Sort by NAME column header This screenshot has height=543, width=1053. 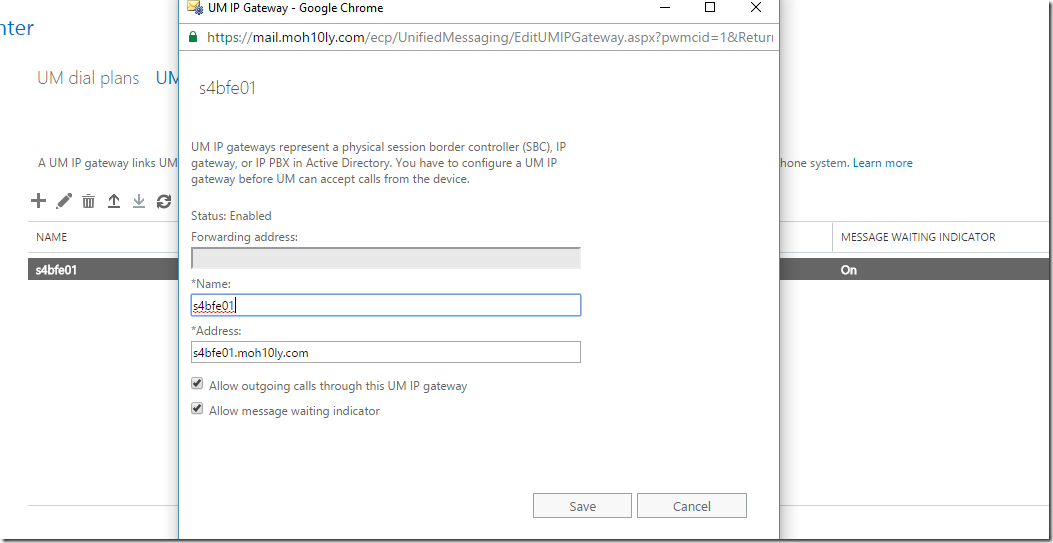(x=51, y=237)
